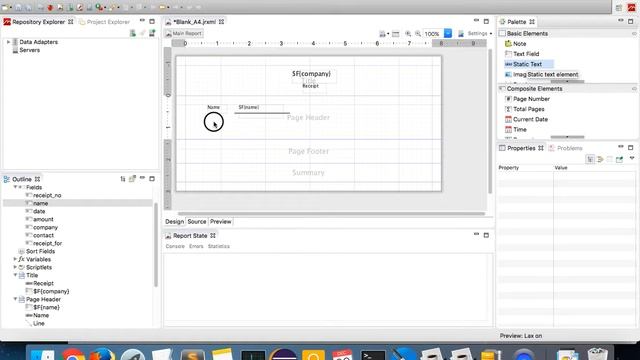Click the Main Report button
Screen dimensions: 640x360
pyautogui.click(x=184, y=33)
